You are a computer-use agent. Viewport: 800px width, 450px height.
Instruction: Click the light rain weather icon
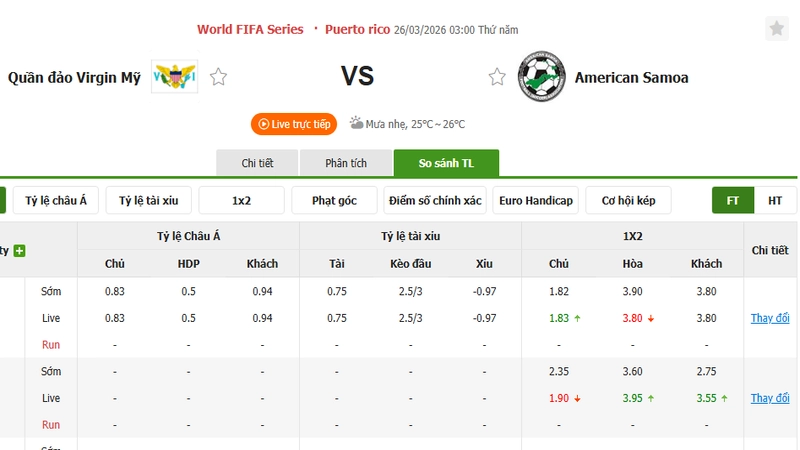356,124
